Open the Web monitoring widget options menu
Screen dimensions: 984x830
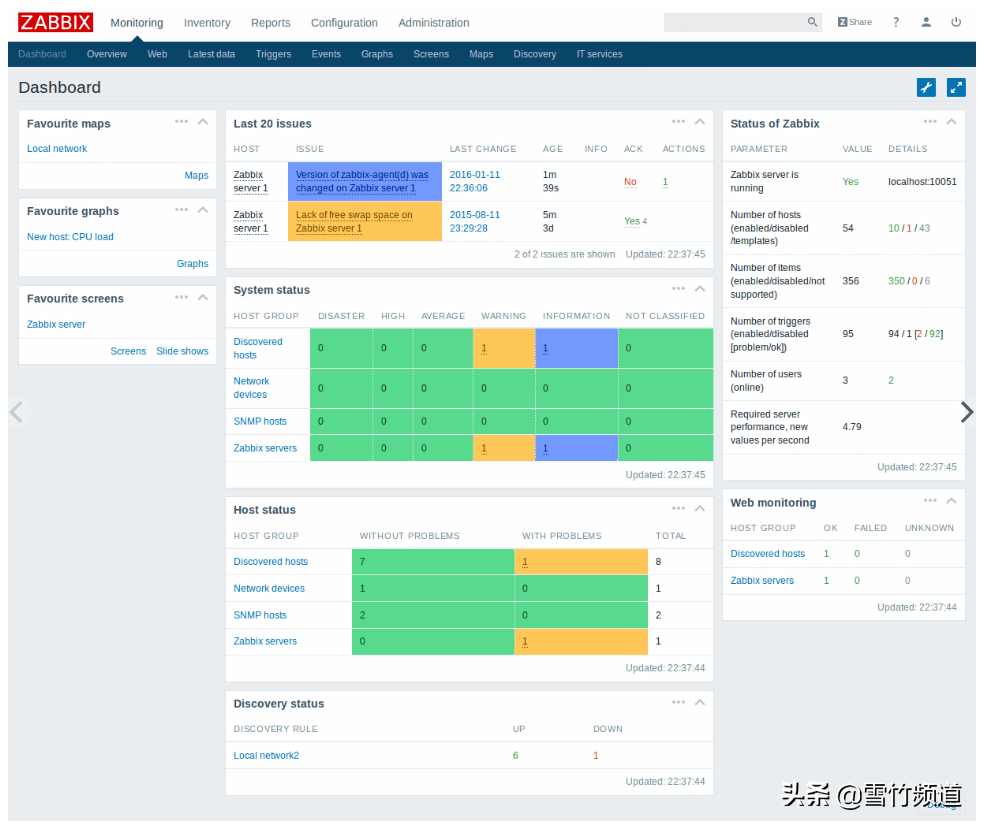[930, 501]
